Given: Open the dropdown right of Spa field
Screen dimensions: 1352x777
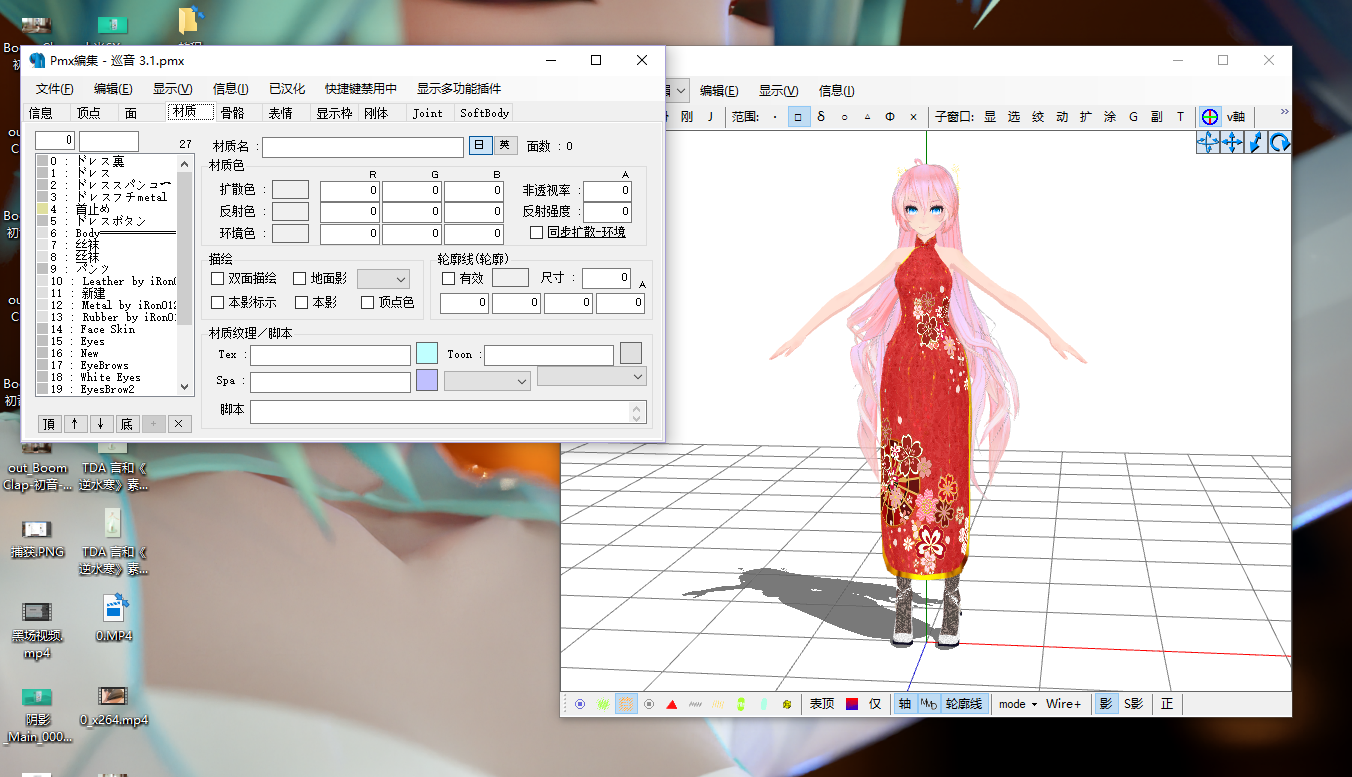Looking at the screenshot, I should coord(487,381).
